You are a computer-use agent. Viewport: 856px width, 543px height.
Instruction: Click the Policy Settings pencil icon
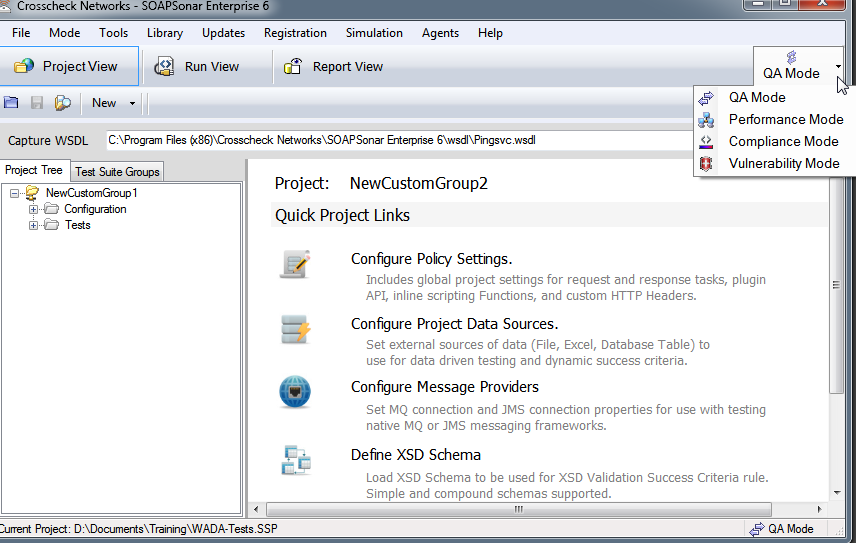tap(295, 264)
